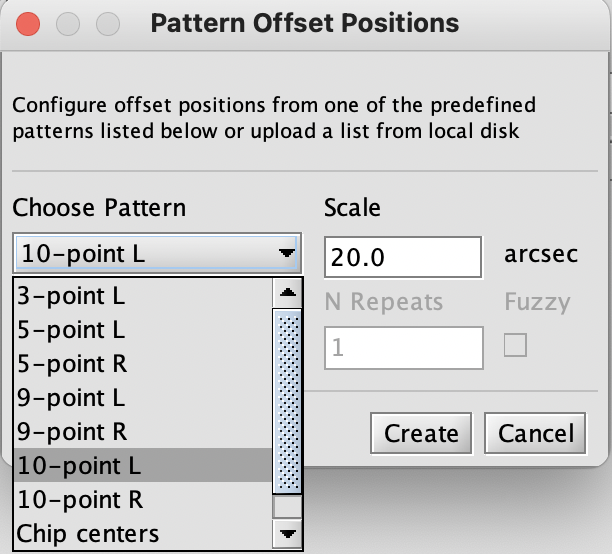Click the combo box dropdown arrow
This screenshot has height=554, width=612.
click(287, 253)
